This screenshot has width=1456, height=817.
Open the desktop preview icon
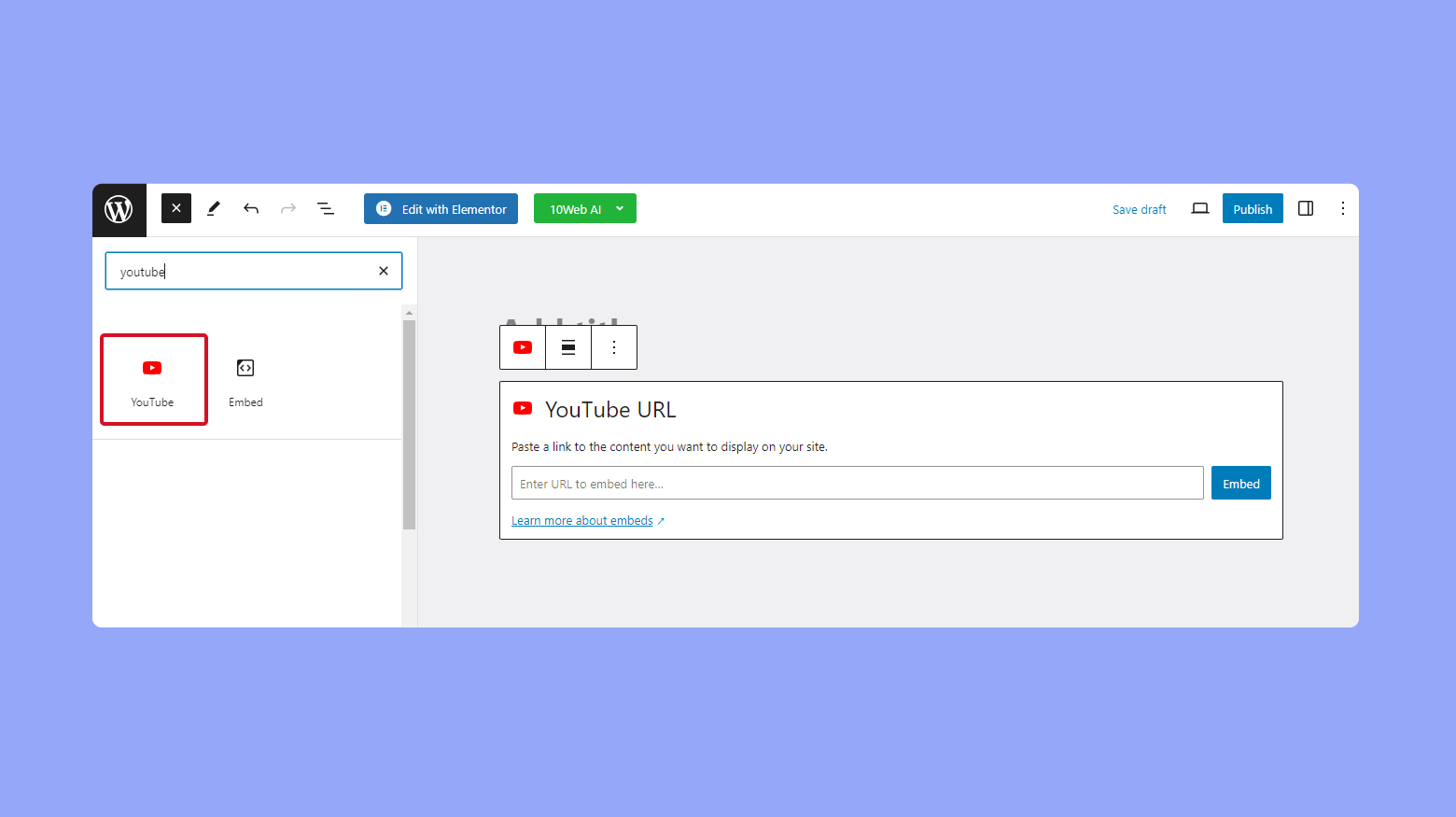(1199, 208)
